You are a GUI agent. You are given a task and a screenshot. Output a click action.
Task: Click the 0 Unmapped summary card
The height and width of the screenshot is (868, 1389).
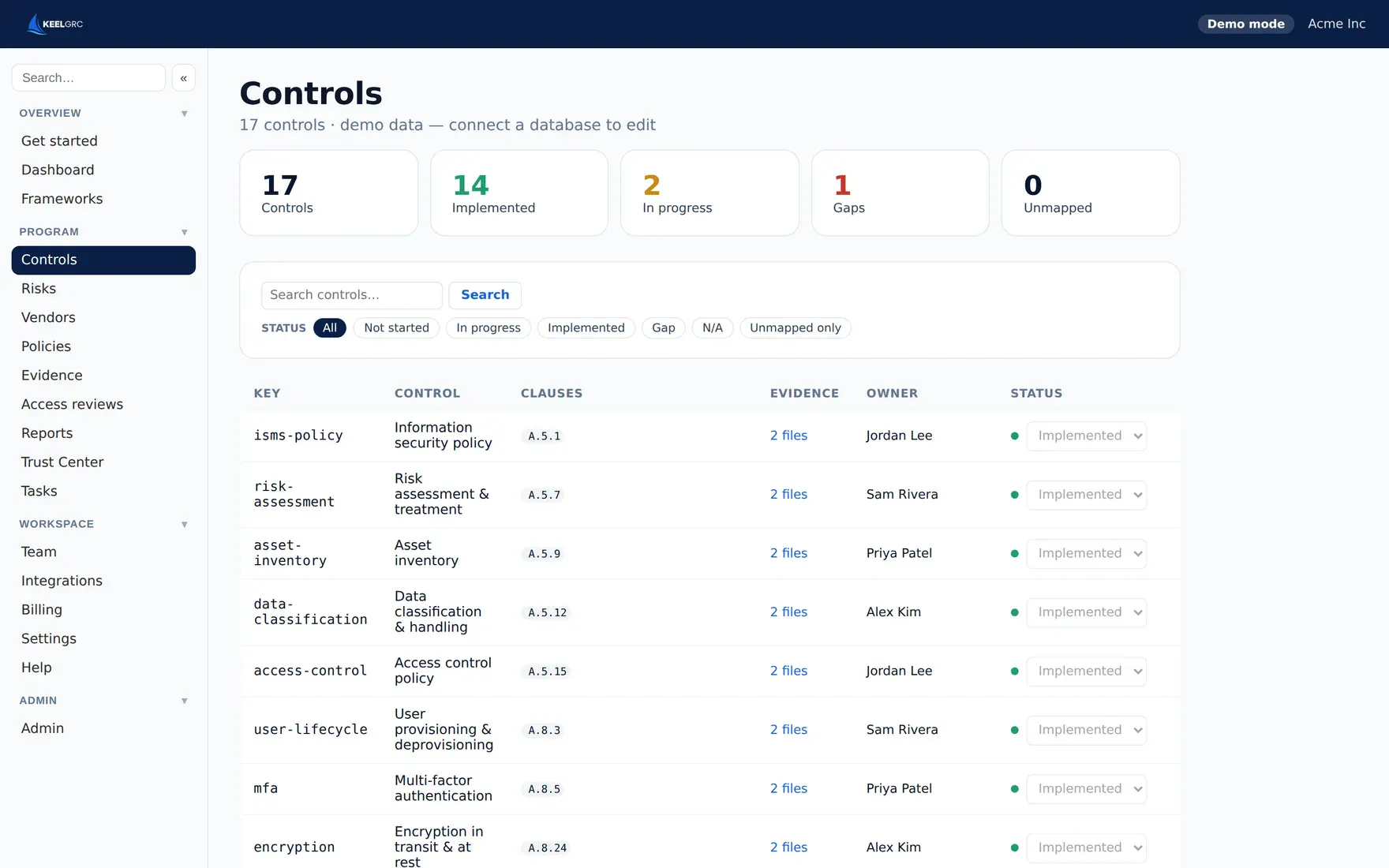pyautogui.click(x=1091, y=193)
